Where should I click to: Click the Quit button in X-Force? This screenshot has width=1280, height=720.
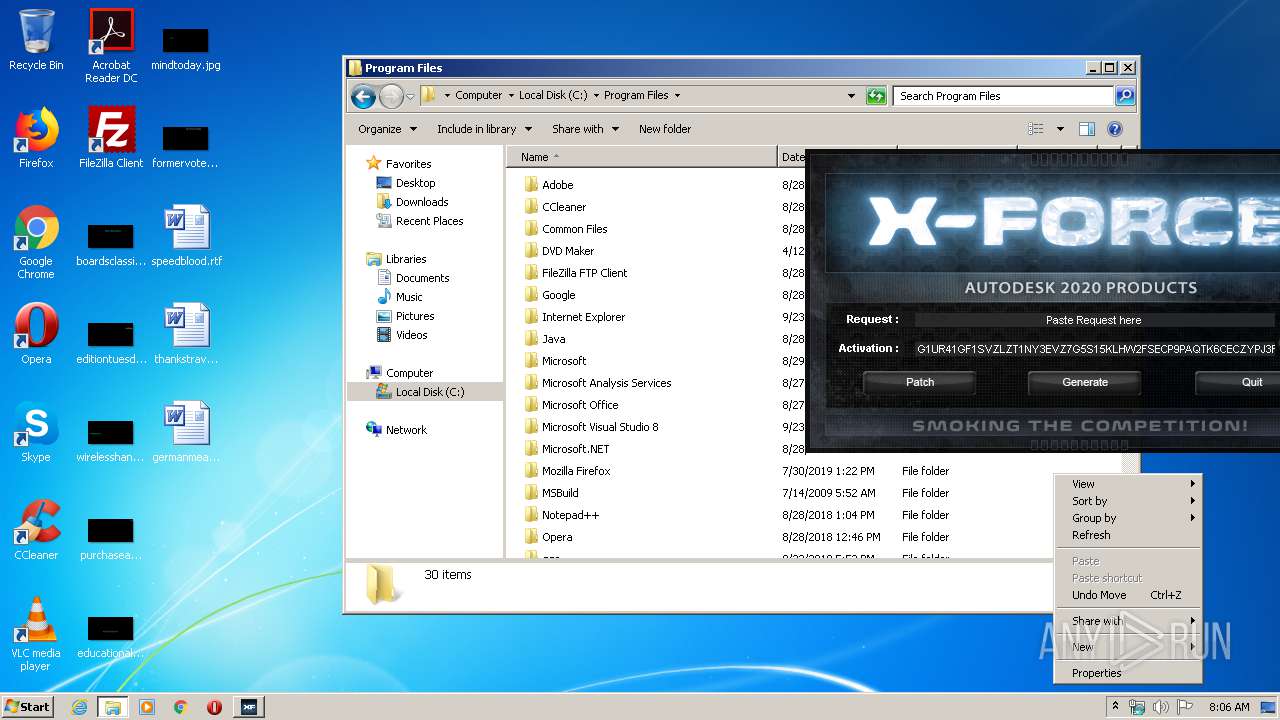coord(1238,382)
